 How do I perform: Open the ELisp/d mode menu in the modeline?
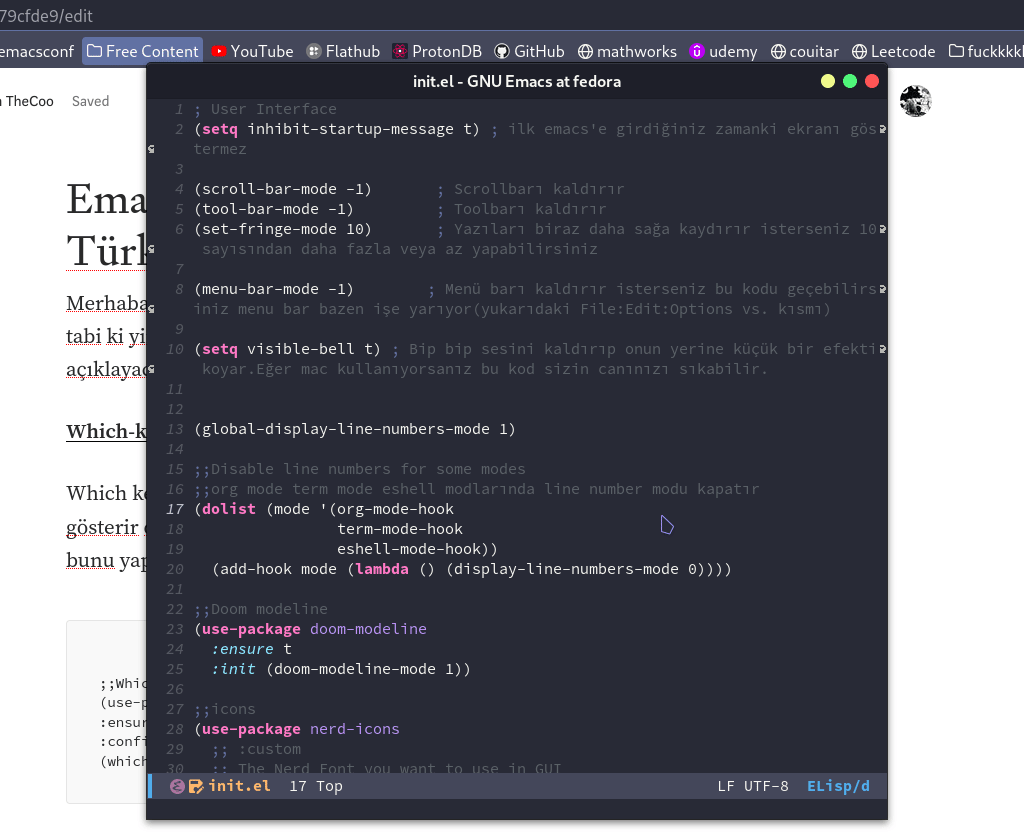click(x=838, y=786)
